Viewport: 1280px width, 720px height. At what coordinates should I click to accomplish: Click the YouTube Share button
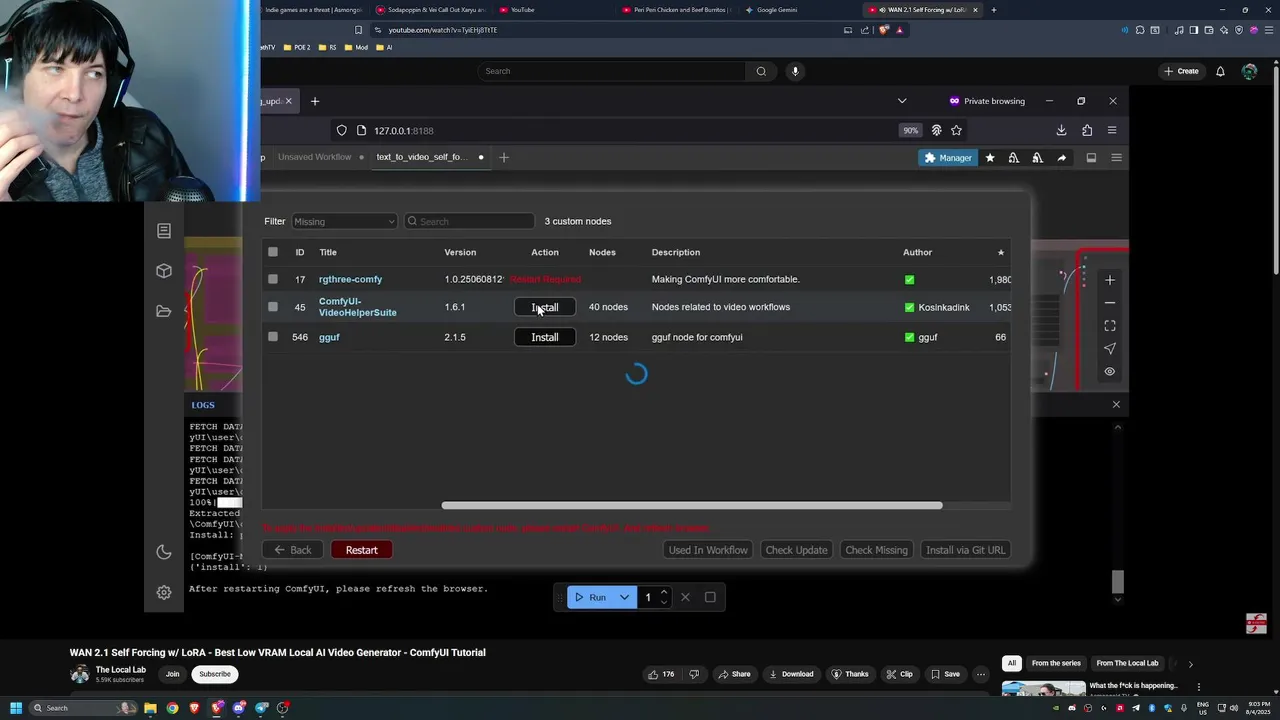point(733,674)
